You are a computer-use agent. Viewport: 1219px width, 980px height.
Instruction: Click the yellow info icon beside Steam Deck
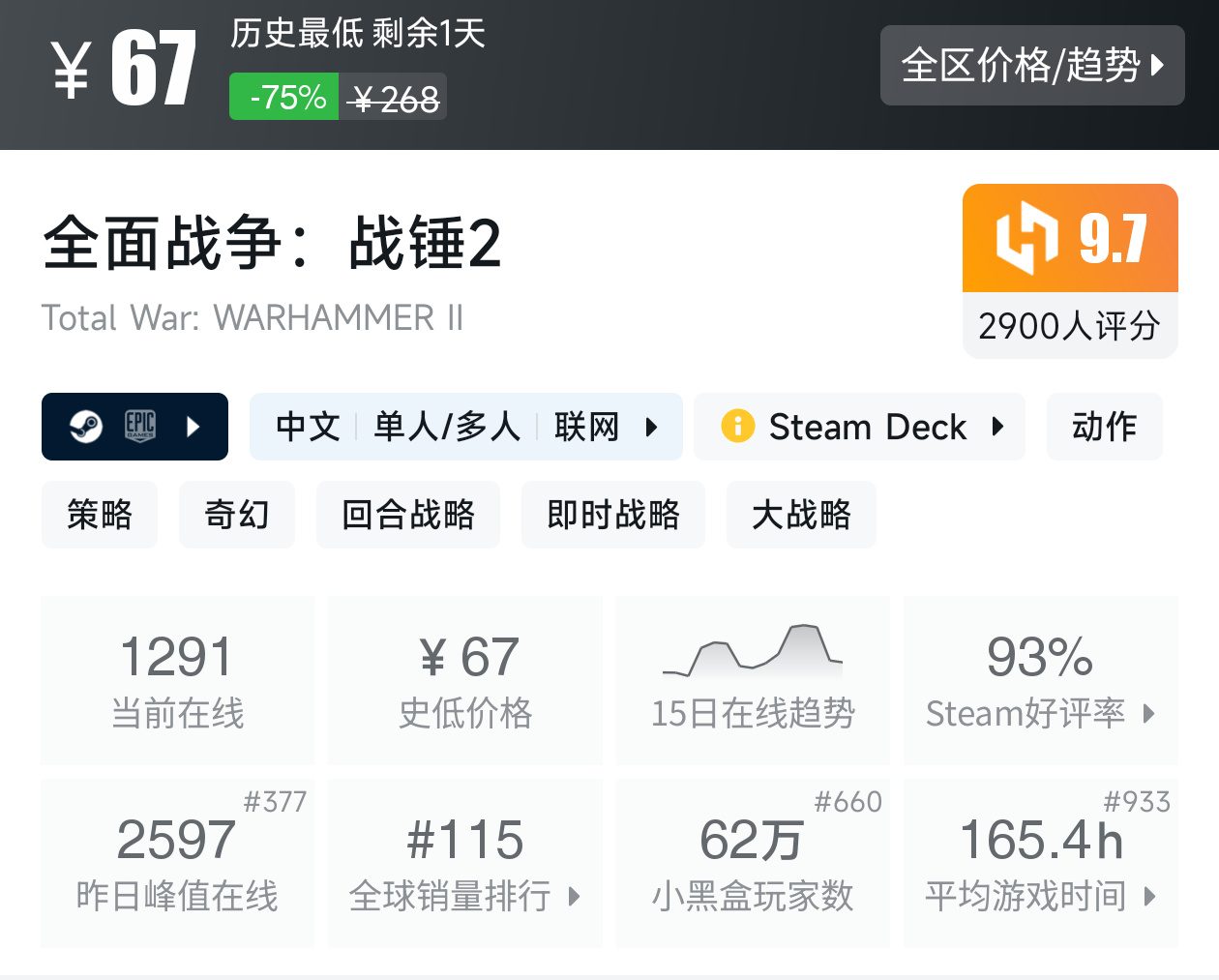click(x=738, y=426)
